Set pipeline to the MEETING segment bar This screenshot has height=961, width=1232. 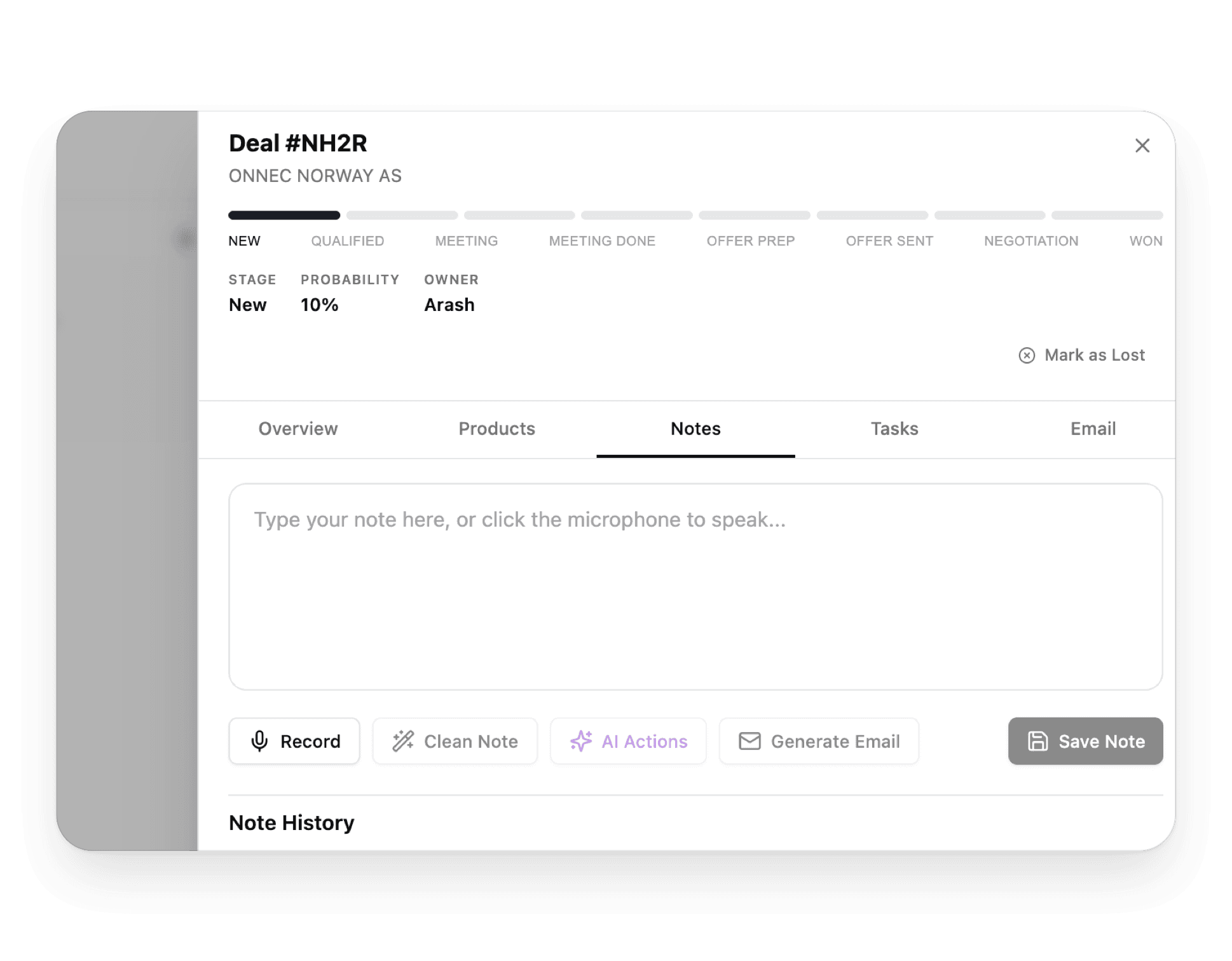pos(519,216)
